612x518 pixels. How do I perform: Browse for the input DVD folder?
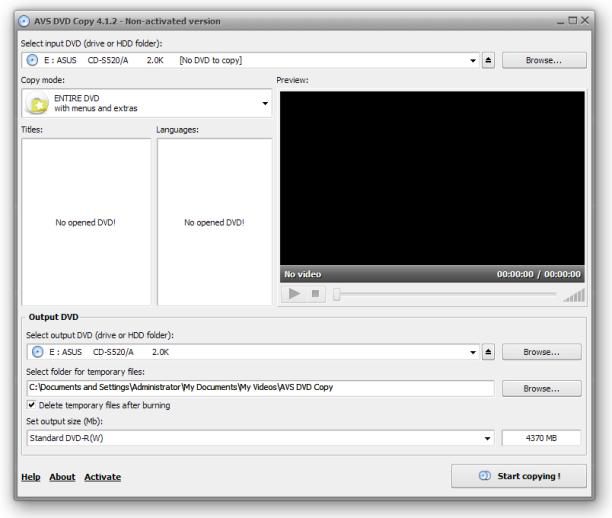pyautogui.click(x=544, y=60)
